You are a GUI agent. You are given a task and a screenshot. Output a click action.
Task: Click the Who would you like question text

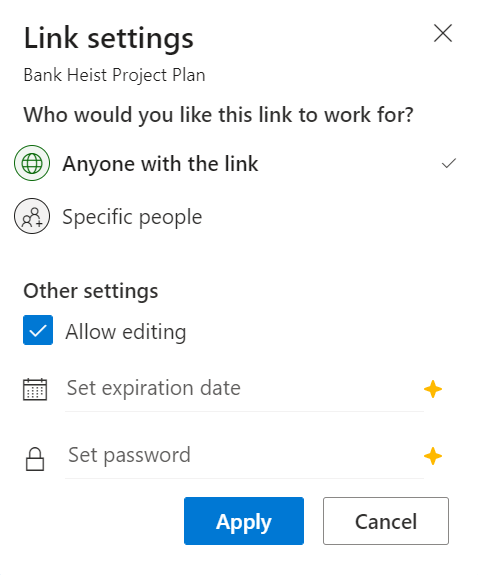coord(219,115)
